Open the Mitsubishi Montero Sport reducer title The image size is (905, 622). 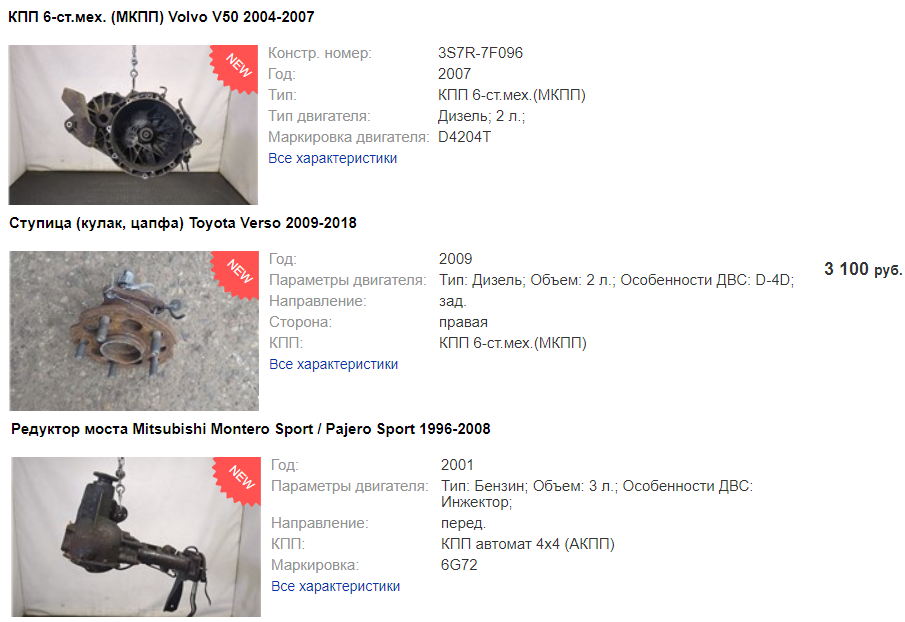(x=250, y=429)
